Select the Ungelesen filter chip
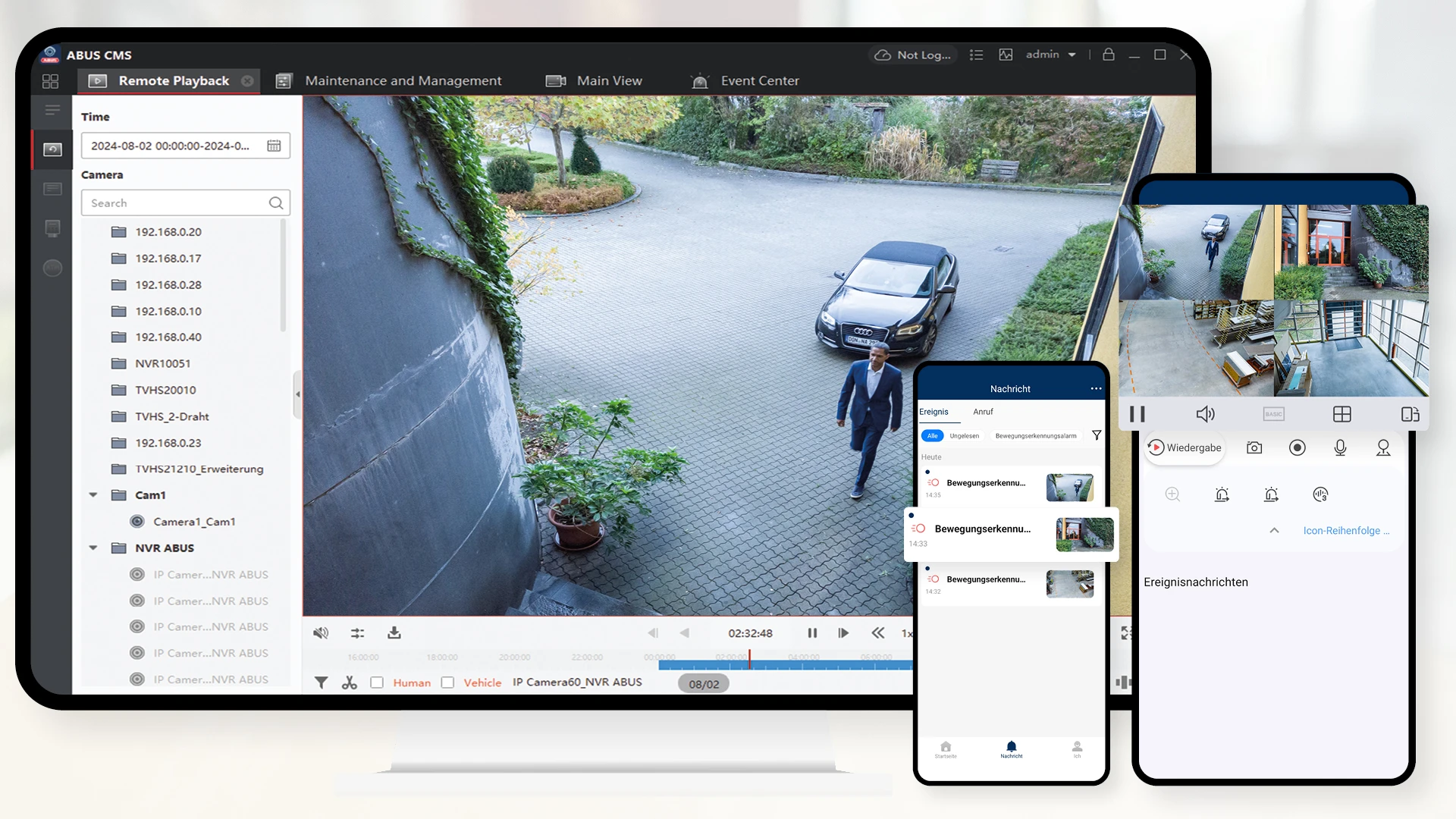The height and width of the screenshot is (819, 1456). (x=964, y=436)
